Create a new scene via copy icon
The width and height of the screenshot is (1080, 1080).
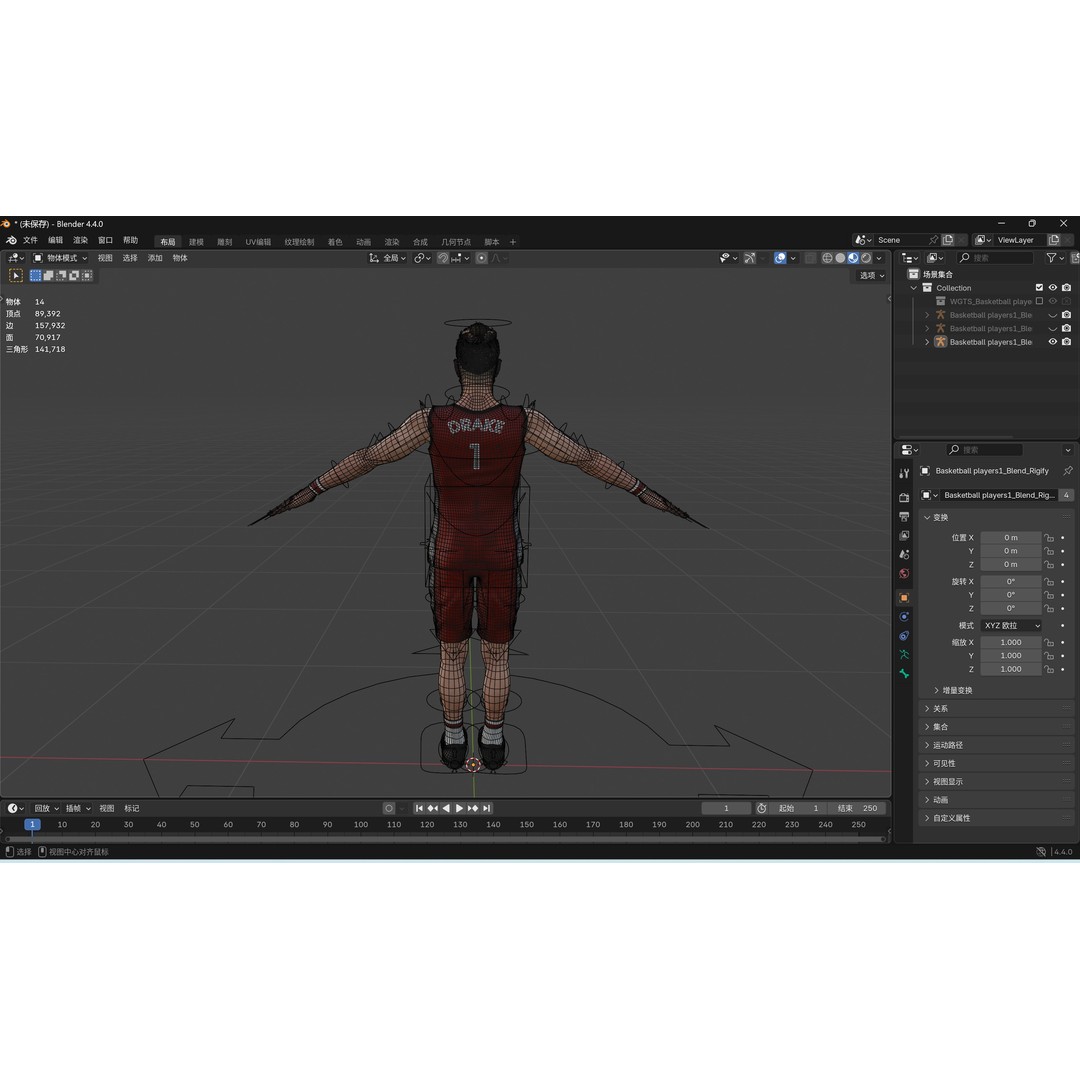coord(948,240)
